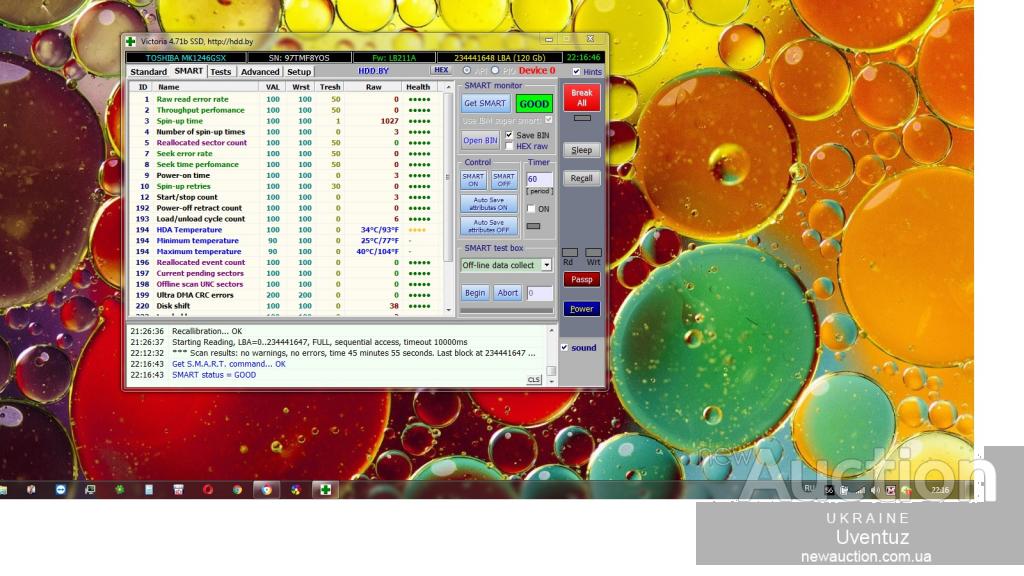Select the Ultra DMA CRC errors row
The image size is (1024, 576).
[x=285, y=295]
